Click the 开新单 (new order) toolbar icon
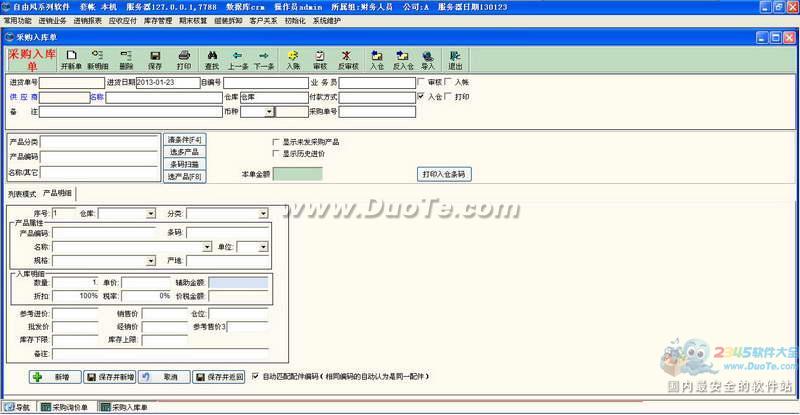This screenshot has width=800, height=415. [x=70, y=60]
